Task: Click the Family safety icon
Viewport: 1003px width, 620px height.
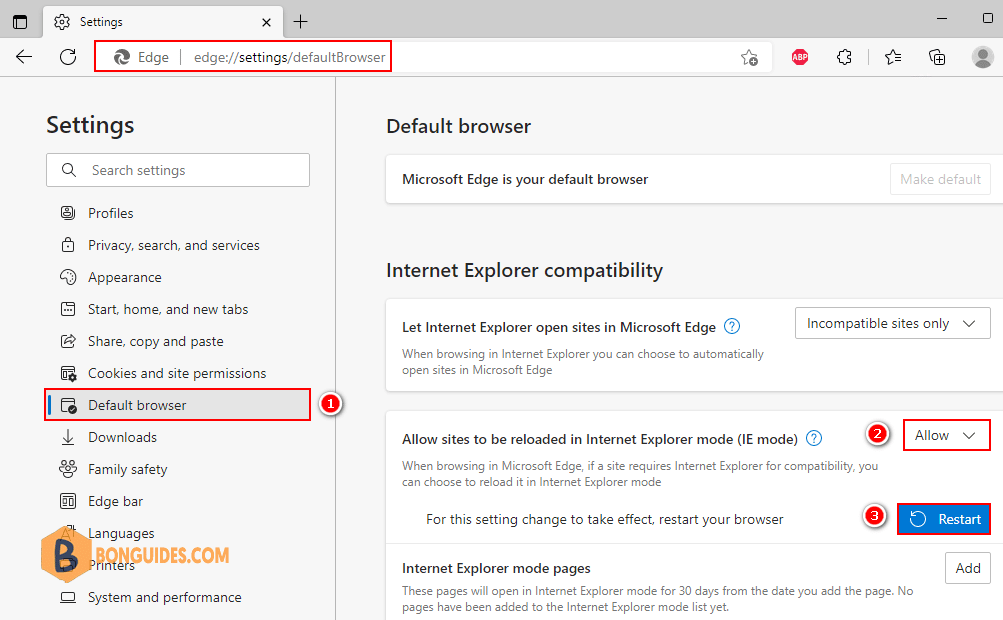Action: click(68, 469)
